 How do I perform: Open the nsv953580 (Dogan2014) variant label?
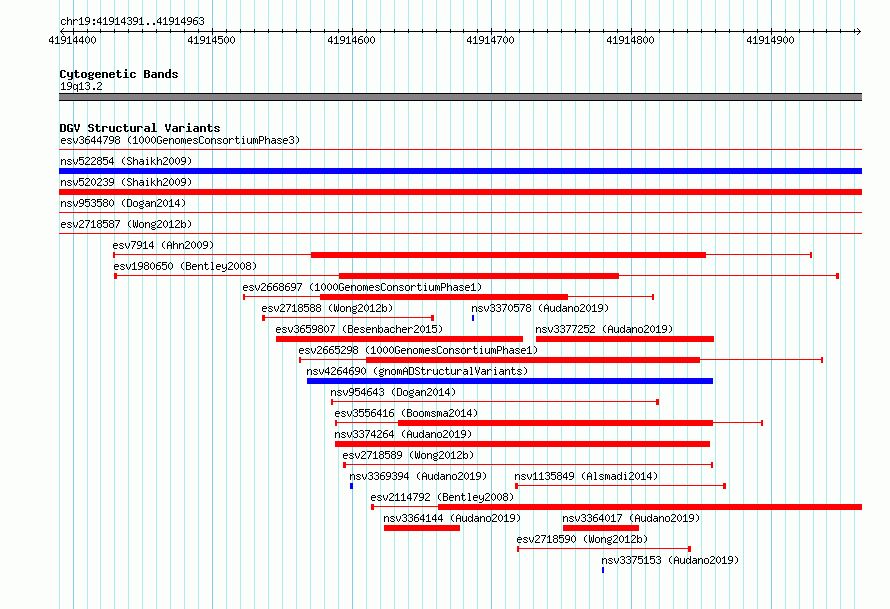point(123,203)
